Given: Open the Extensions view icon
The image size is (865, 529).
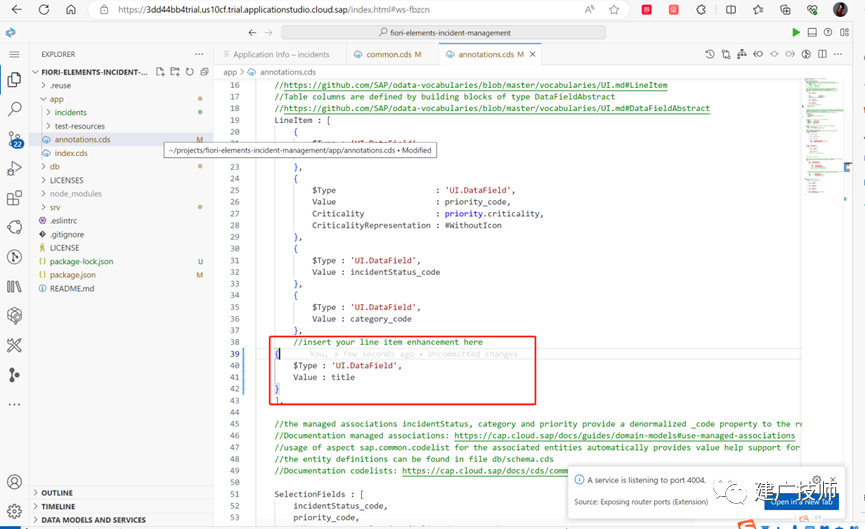Looking at the screenshot, I should (x=14, y=197).
